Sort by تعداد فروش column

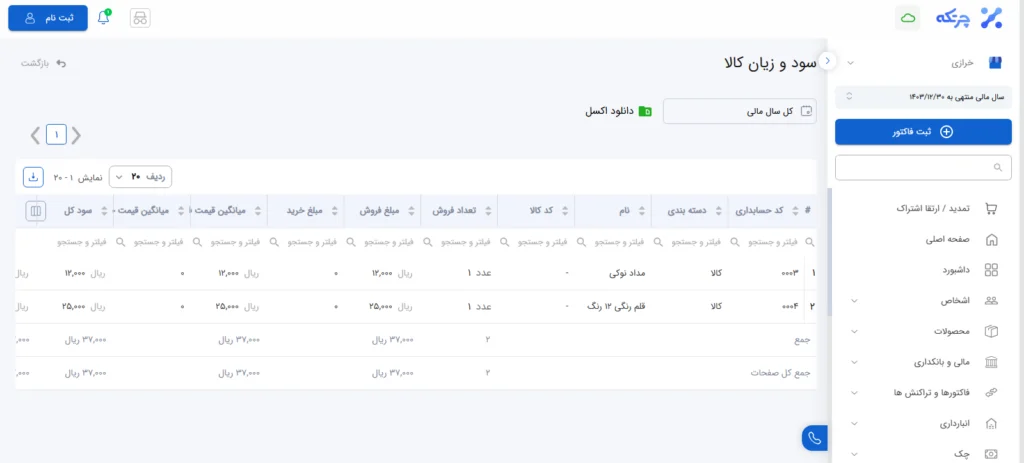pos(488,211)
